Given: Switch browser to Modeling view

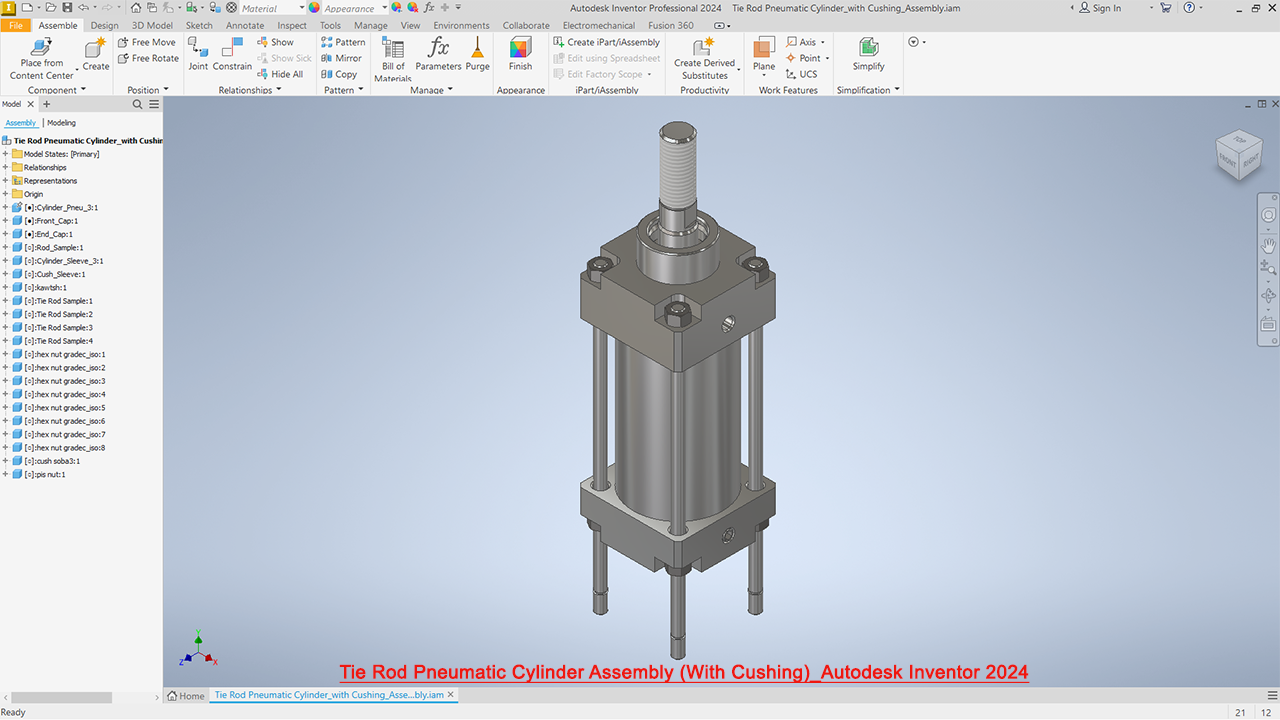Looking at the screenshot, I should click(61, 123).
